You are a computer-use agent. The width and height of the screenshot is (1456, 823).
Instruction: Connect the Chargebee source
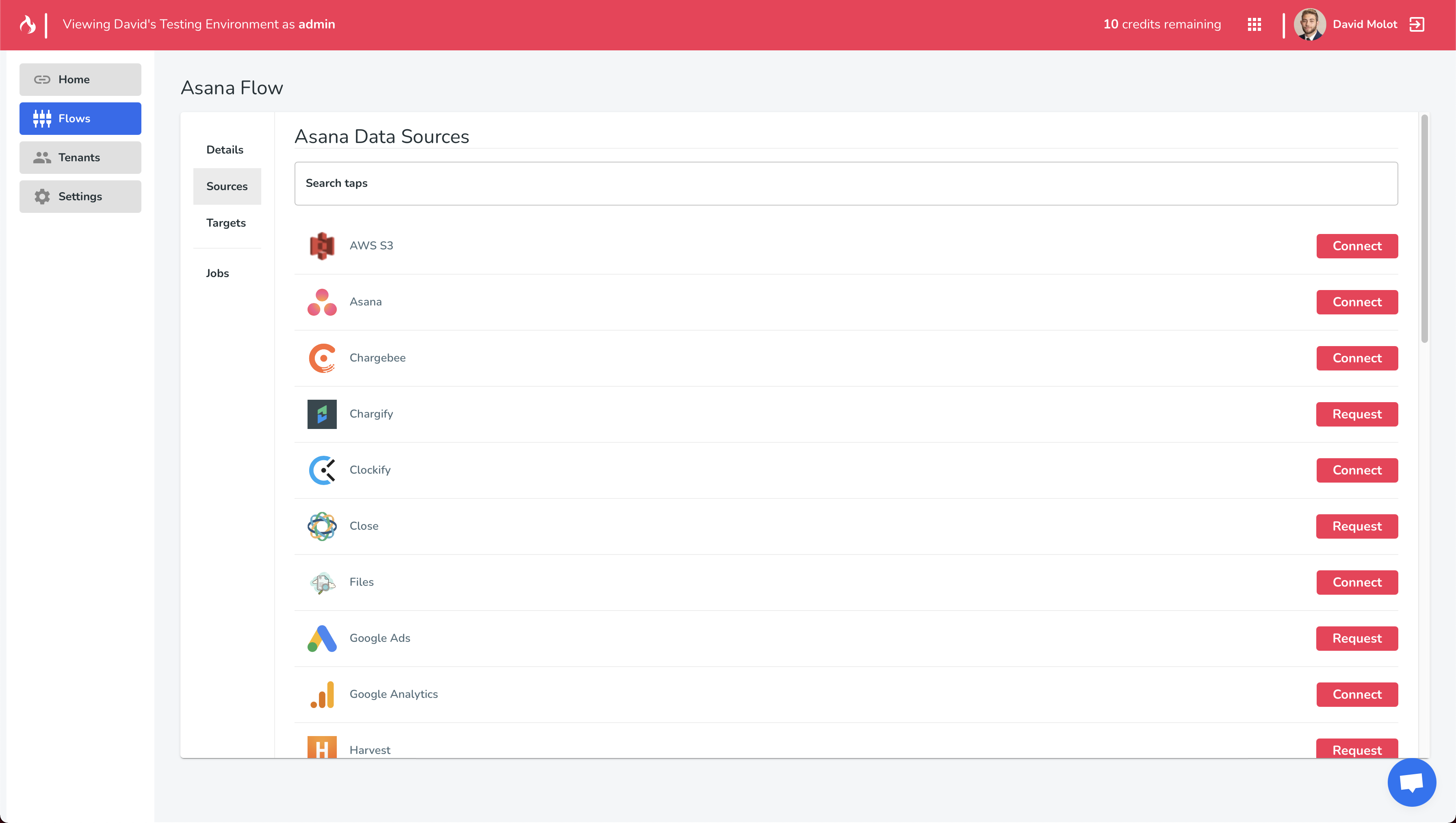[x=1357, y=358]
